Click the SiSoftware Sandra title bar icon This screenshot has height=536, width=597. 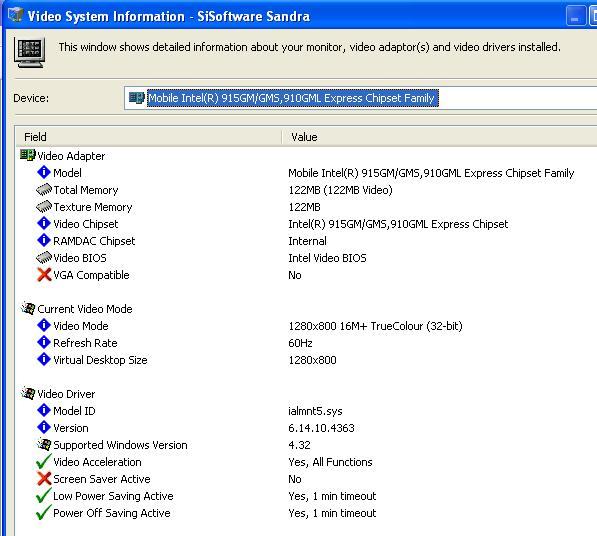coord(16,15)
